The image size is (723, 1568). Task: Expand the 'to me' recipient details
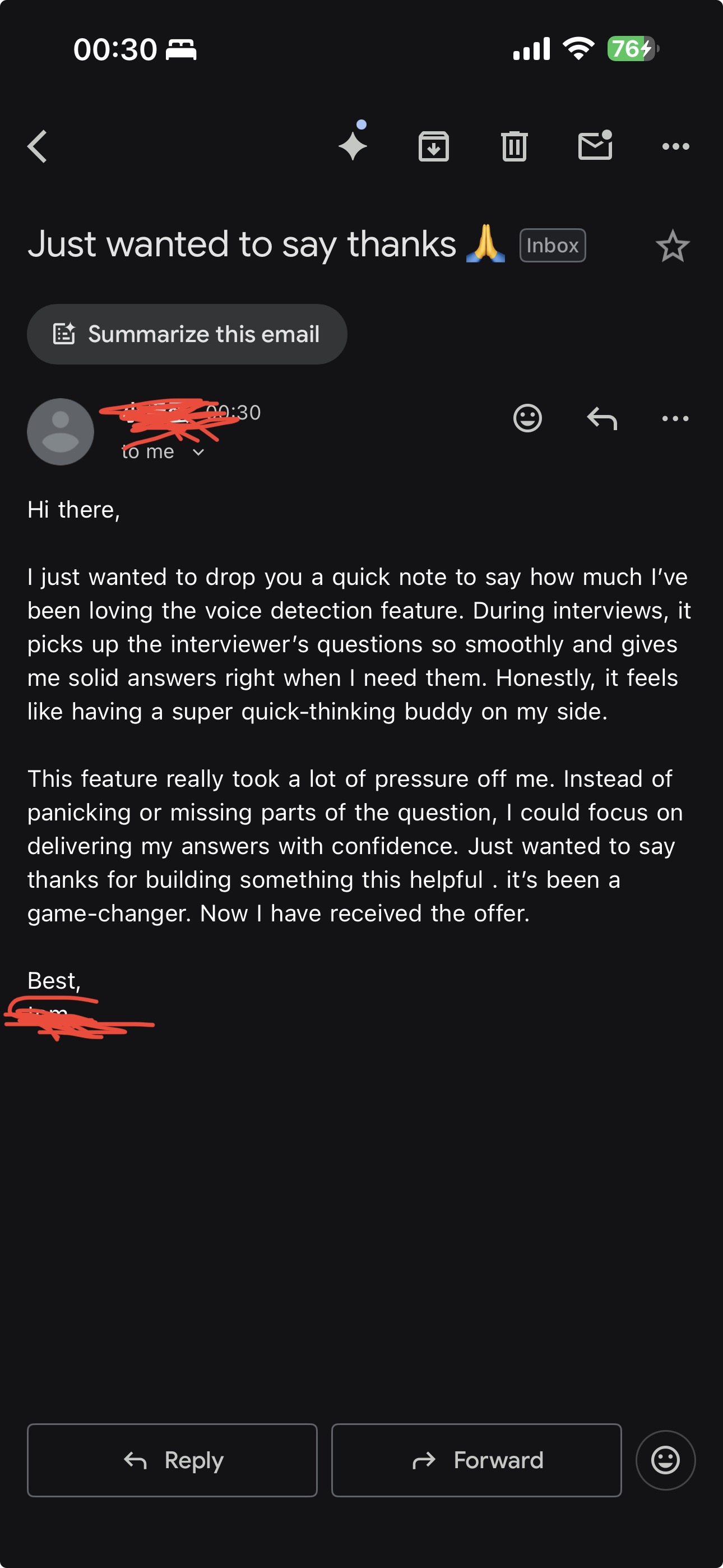click(162, 451)
